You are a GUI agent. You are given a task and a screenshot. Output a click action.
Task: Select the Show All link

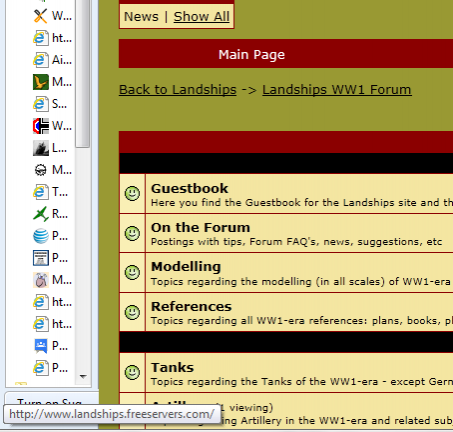point(202,16)
